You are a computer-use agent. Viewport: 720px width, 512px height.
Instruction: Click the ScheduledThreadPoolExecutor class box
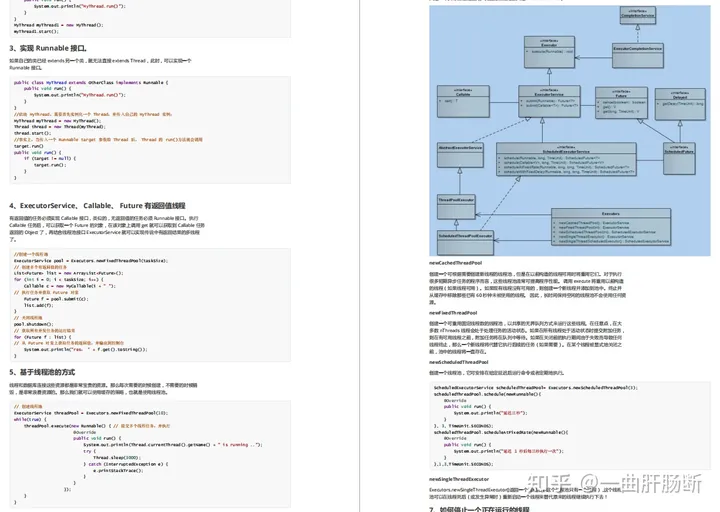tap(465, 243)
